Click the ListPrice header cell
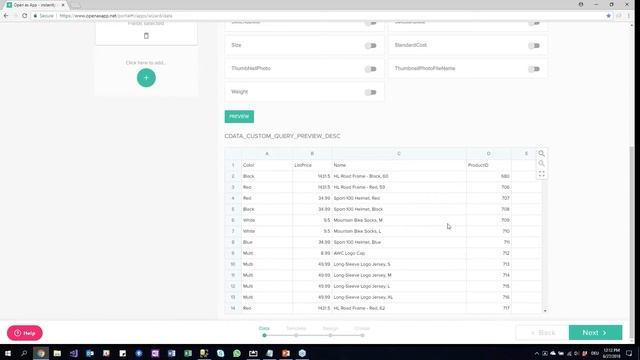The width and height of the screenshot is (640, 360). [x=312, y=165]
